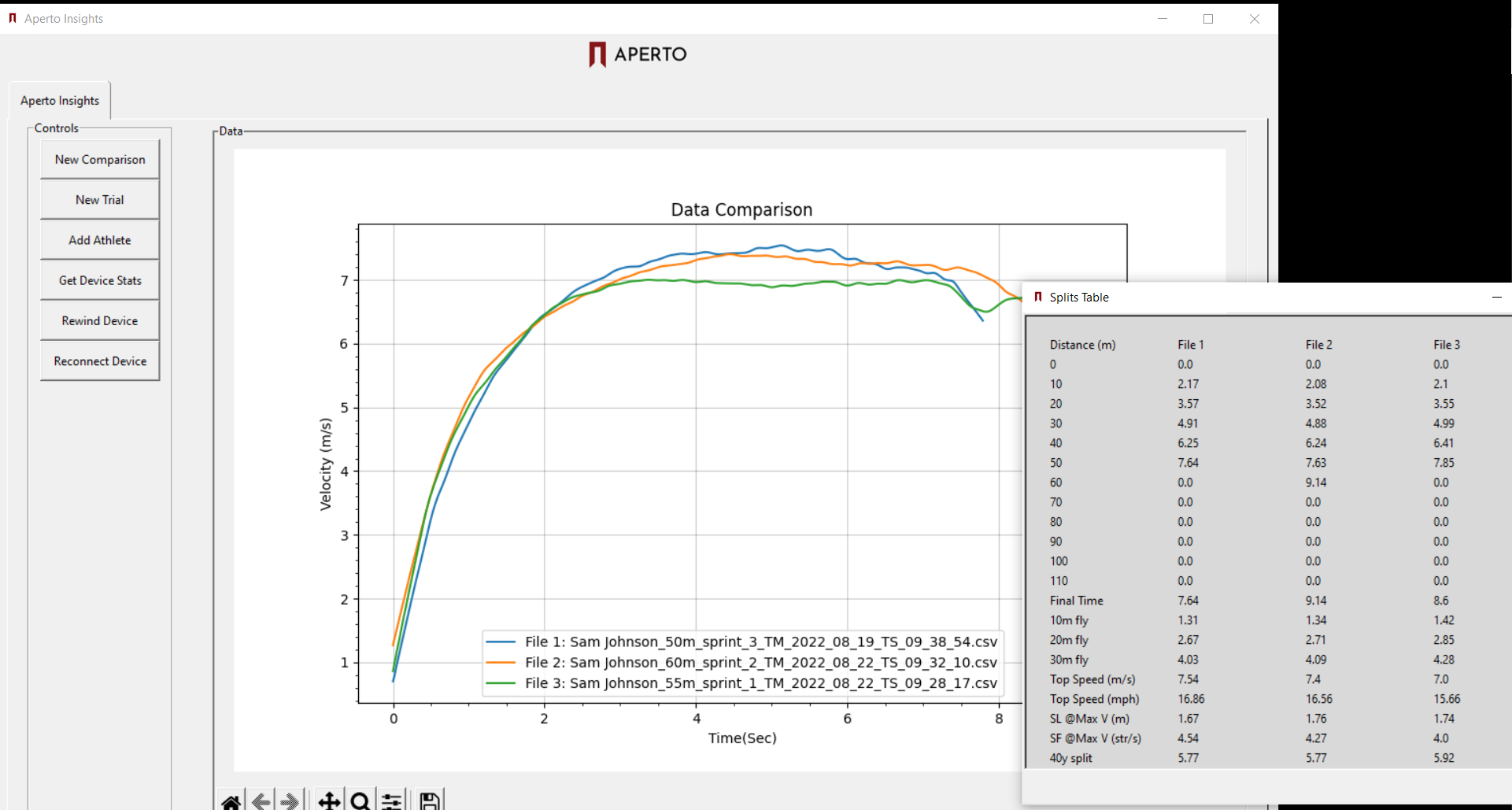The width and height of the screenshot is (1512, 810).
Task: Click File 1 legend entry in chart
Action: tap(741, 642)
